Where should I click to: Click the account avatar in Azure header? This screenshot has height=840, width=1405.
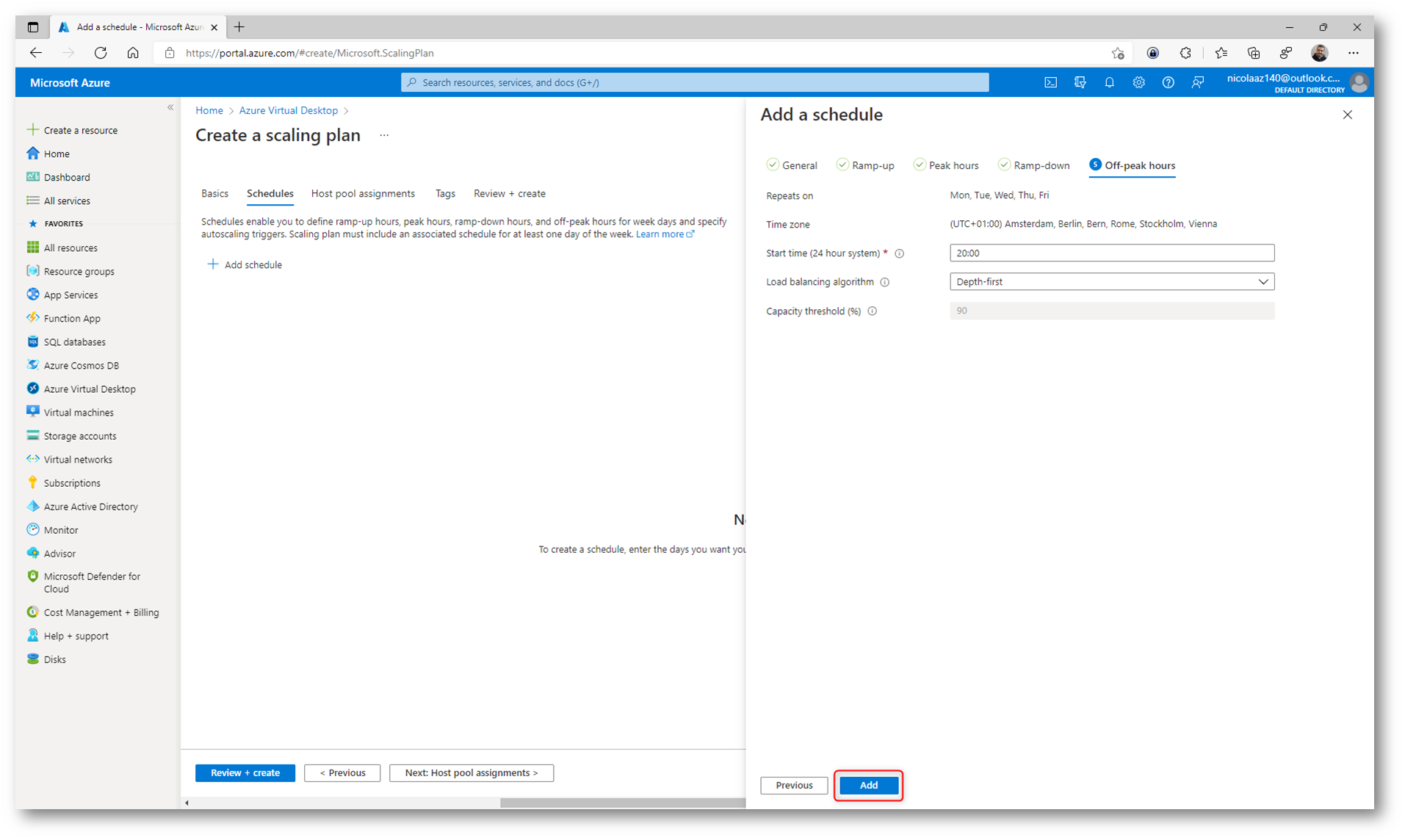(x=1359, y=83)
